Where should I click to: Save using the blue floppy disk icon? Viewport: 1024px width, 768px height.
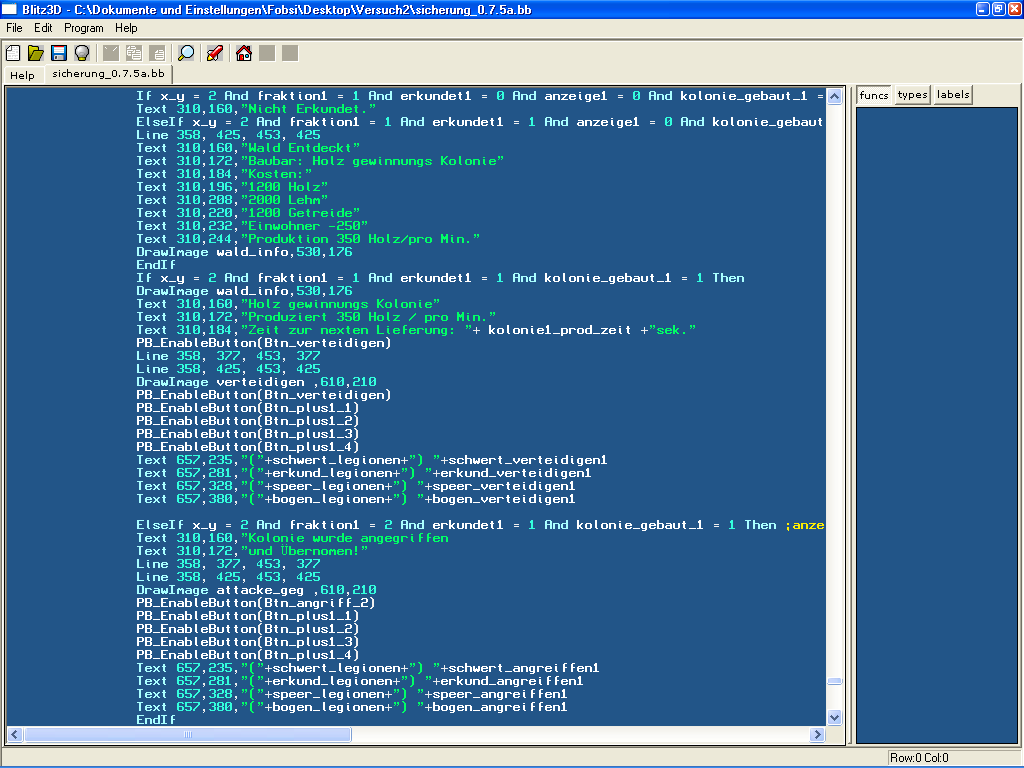[x=59, y=53]
